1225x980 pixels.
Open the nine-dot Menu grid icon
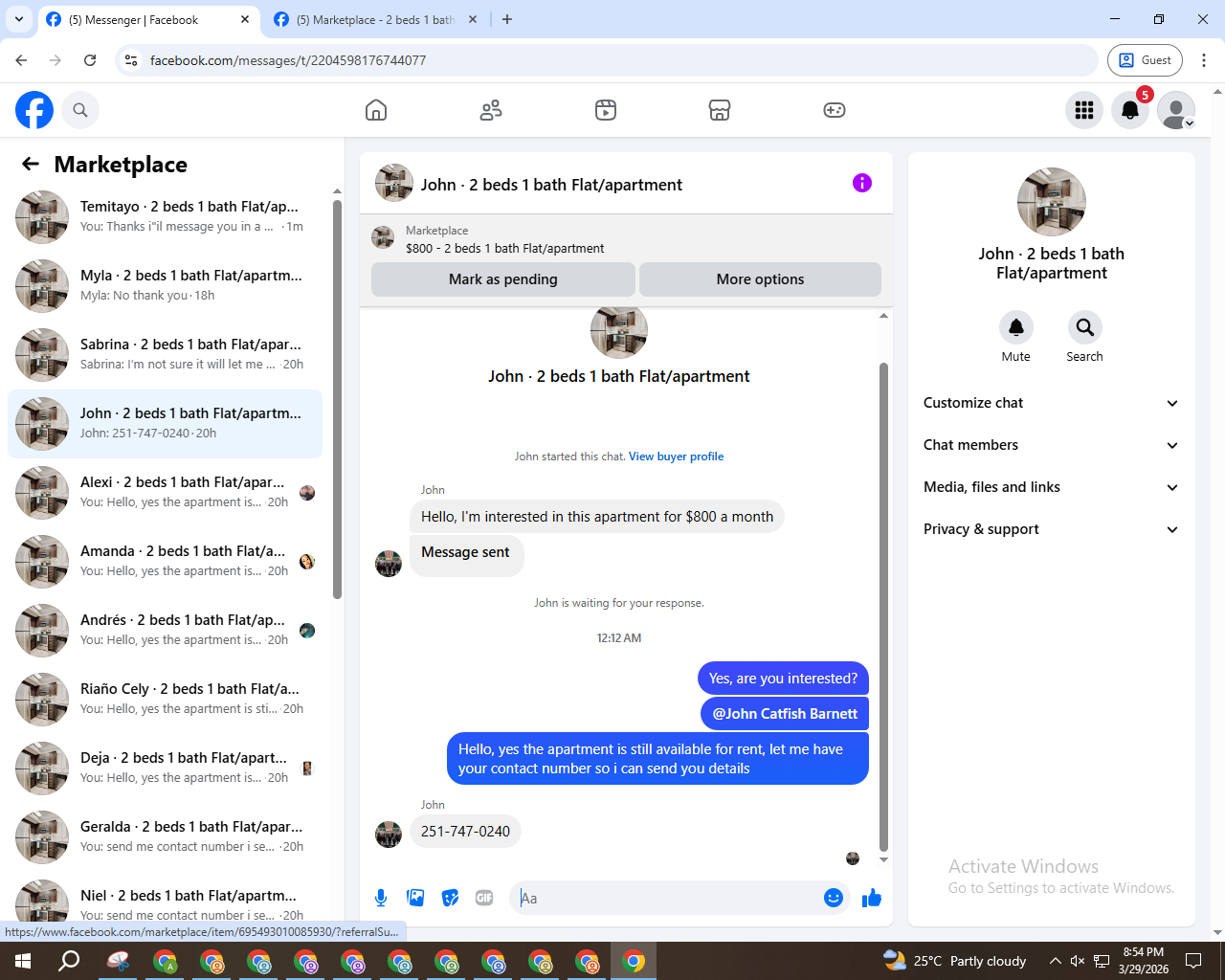(x=1084, y=110)
